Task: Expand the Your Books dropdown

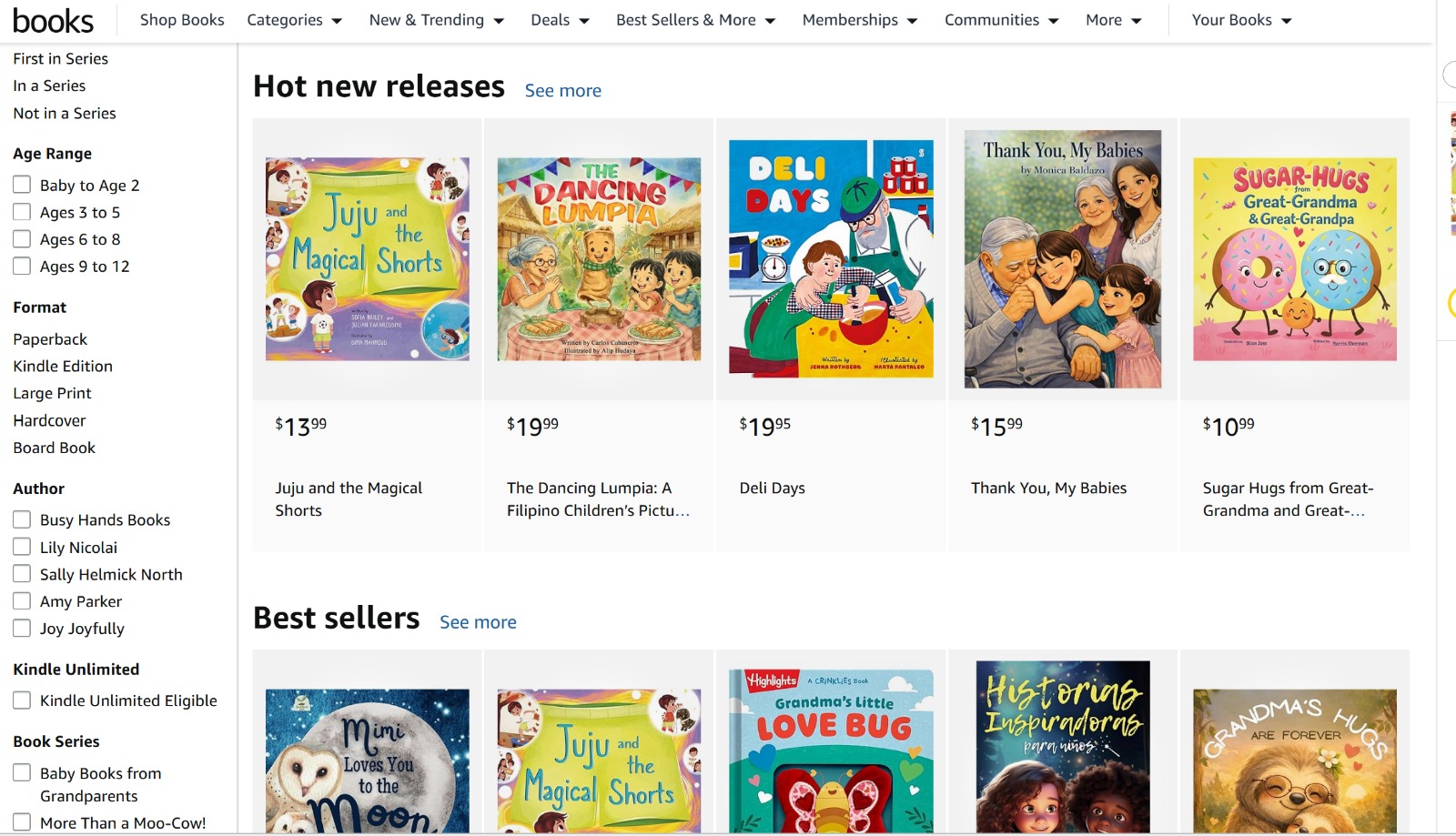Action: pos(1241,20)
